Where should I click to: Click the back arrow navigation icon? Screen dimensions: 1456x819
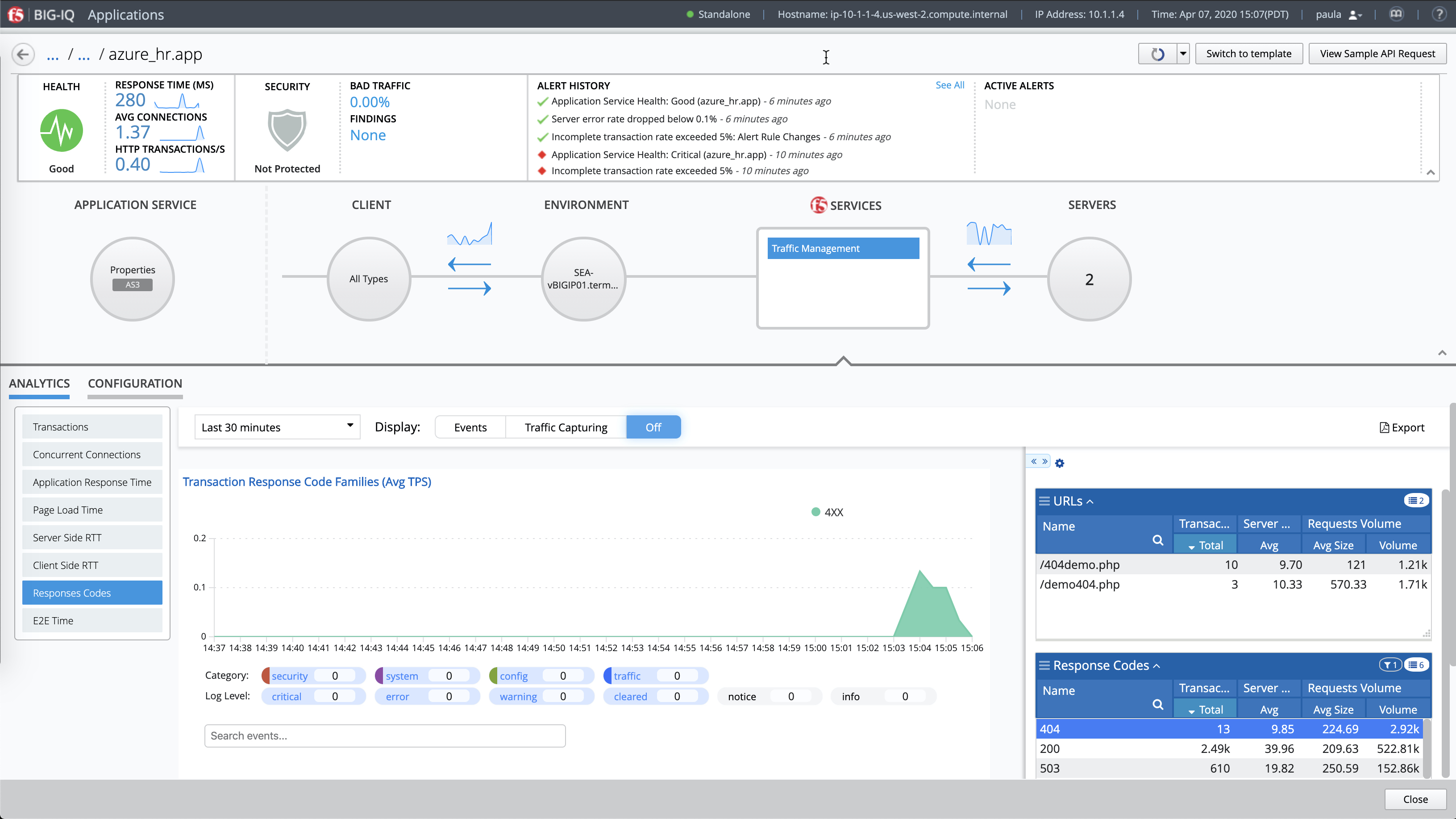click(23, 54)
